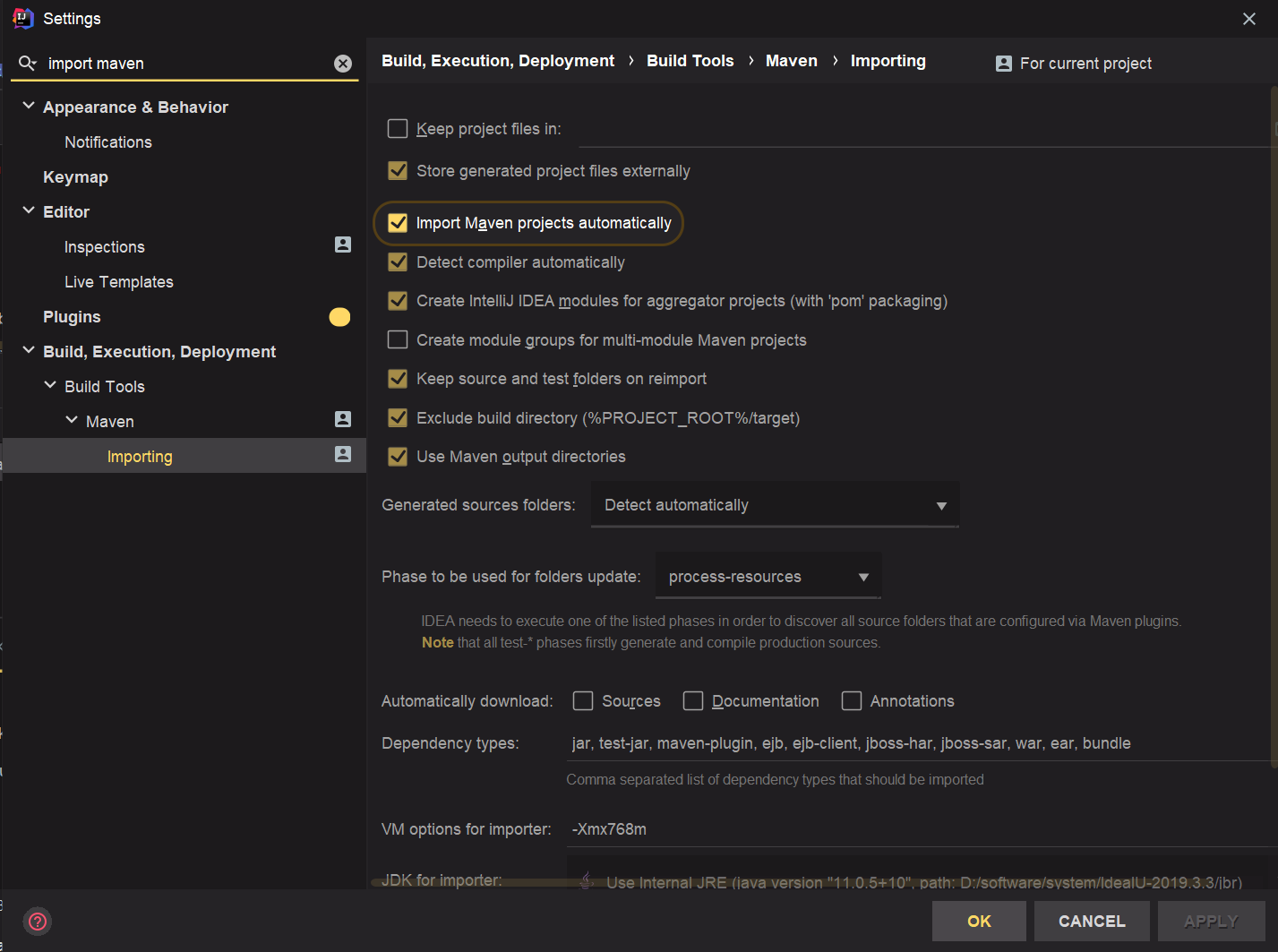
Task: Click the search magnifier icon
Action: pos(28,63)
